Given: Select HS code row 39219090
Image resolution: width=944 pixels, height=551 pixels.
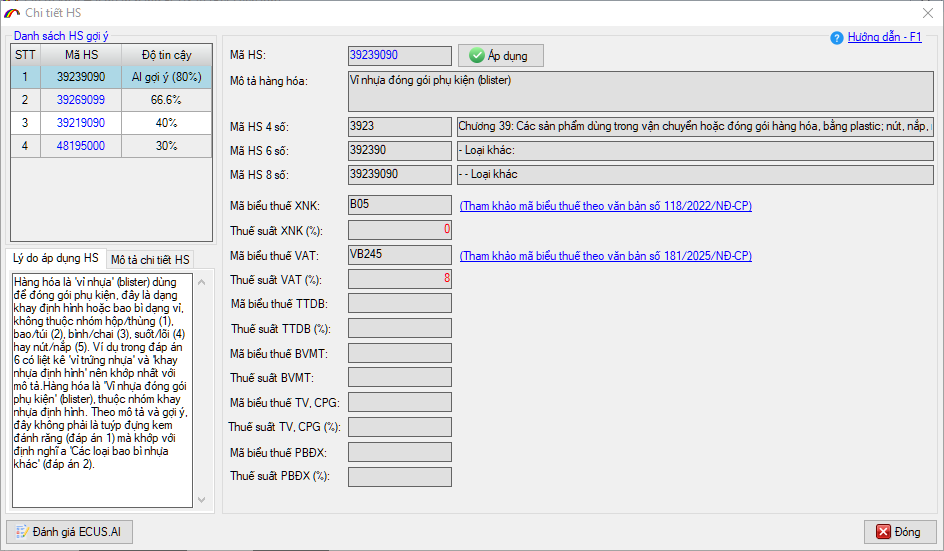Looking at the screenshot, I should [x=80, y=123].
